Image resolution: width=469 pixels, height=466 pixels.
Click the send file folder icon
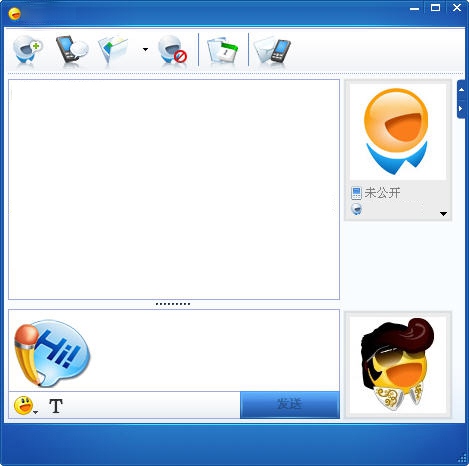114,50
